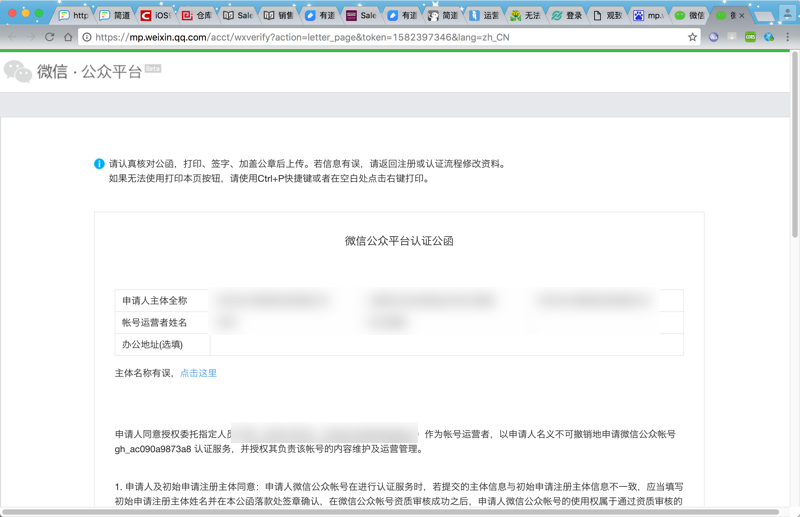The image size is (800, 517).
Task: Click the account ID gh_ac090a9873a8 text
Action: pos(153,449)
